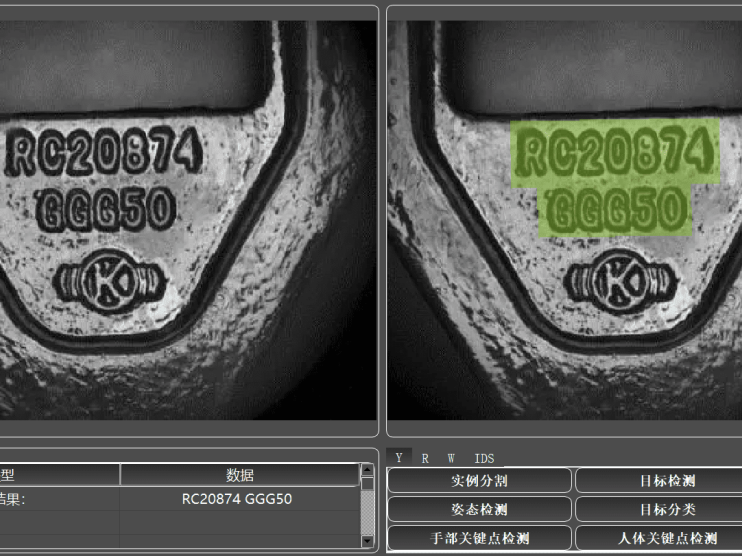Select the RC20874 GGG50 result cell
This screenshot has width=742, height=556.
pos(240,499)
